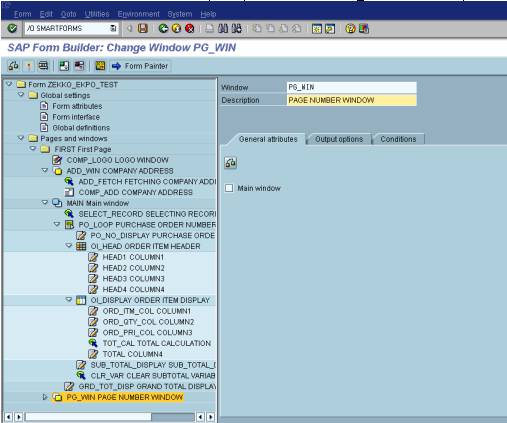Click the Create New Session icon
507x423 pixels.
[x=316, y=29]
